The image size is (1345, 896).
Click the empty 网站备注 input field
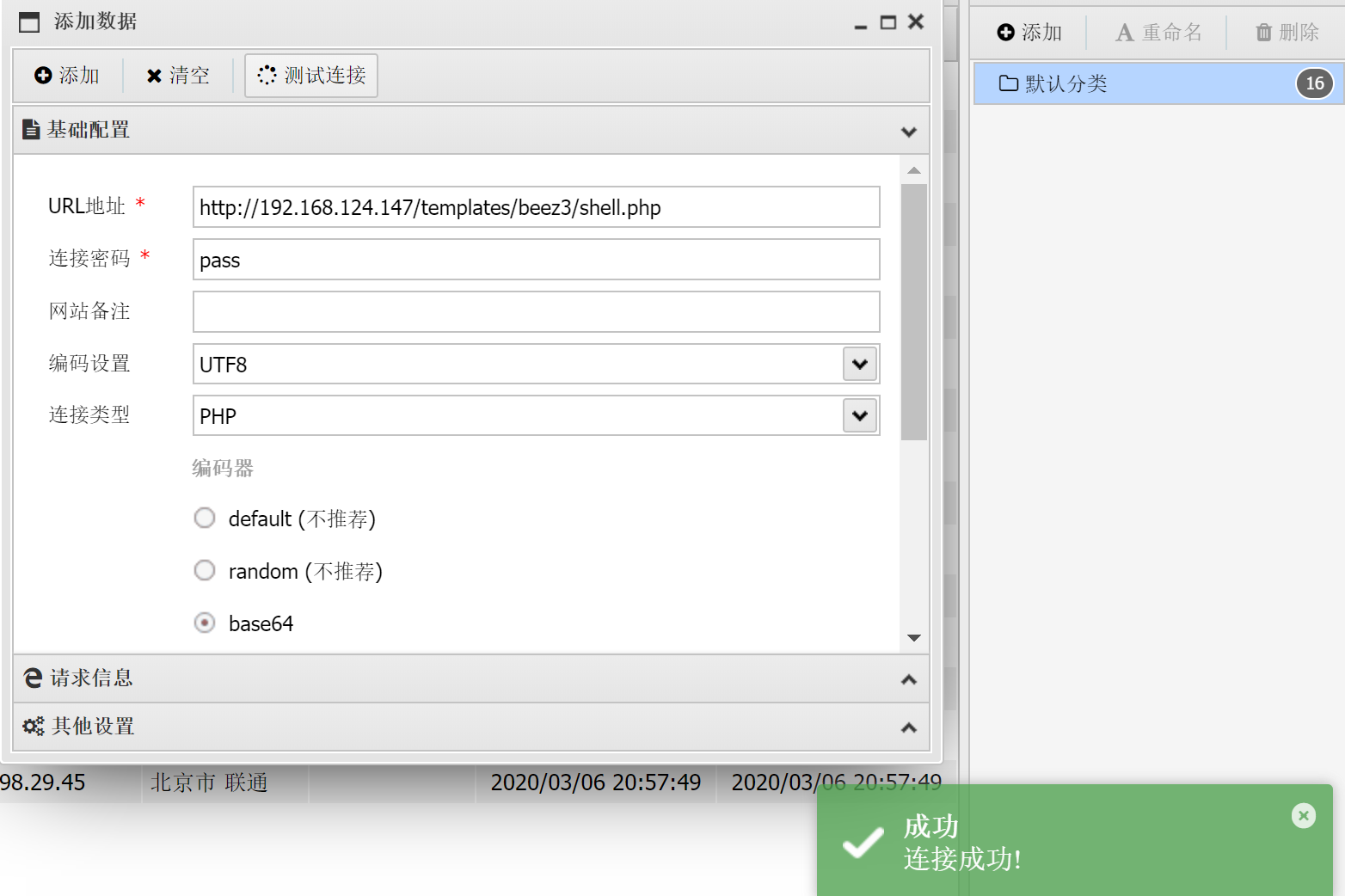pyautogui.click(x=536, y=311)
